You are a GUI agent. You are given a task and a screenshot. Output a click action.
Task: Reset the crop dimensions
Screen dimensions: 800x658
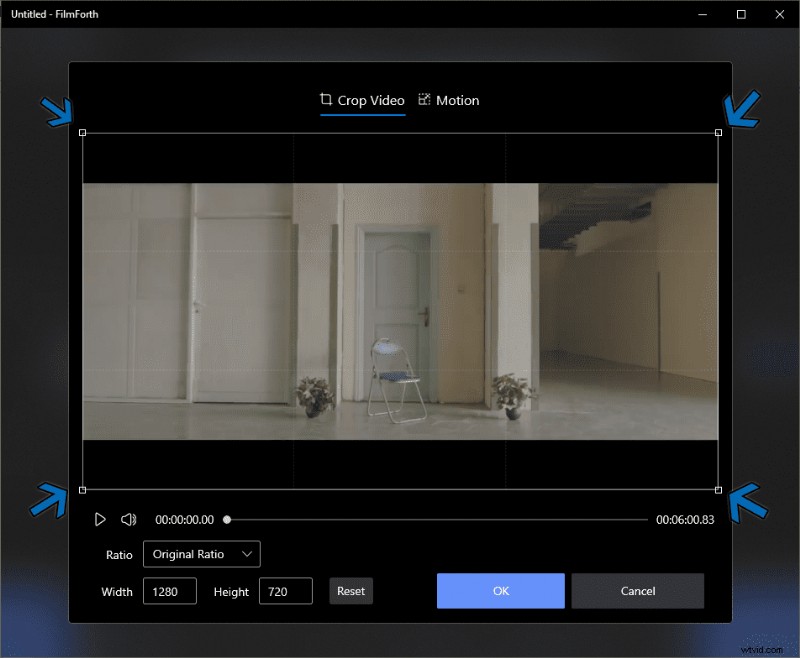coord(351,591)
